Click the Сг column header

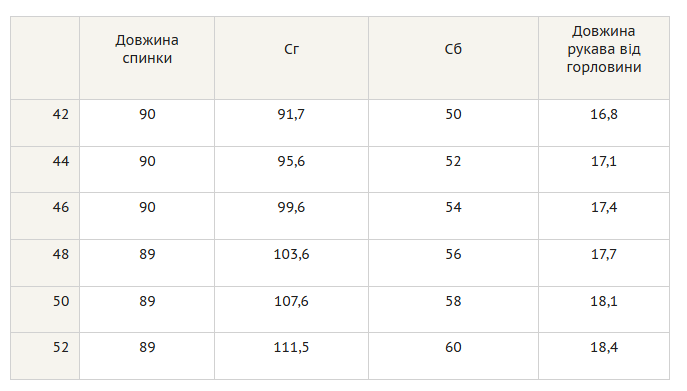291,50
